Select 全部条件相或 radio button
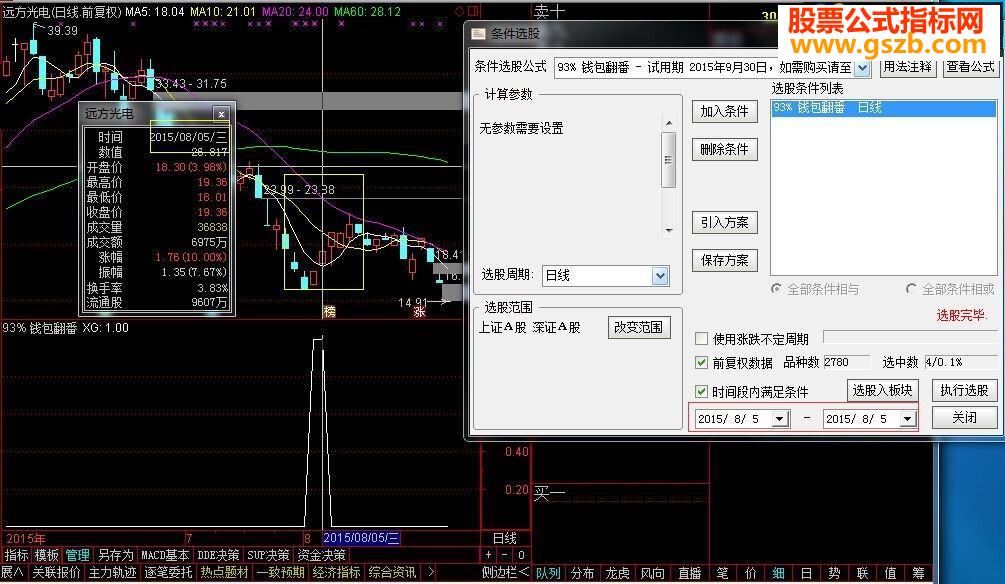The image size is (1005, 584). [x=911, y=289]
